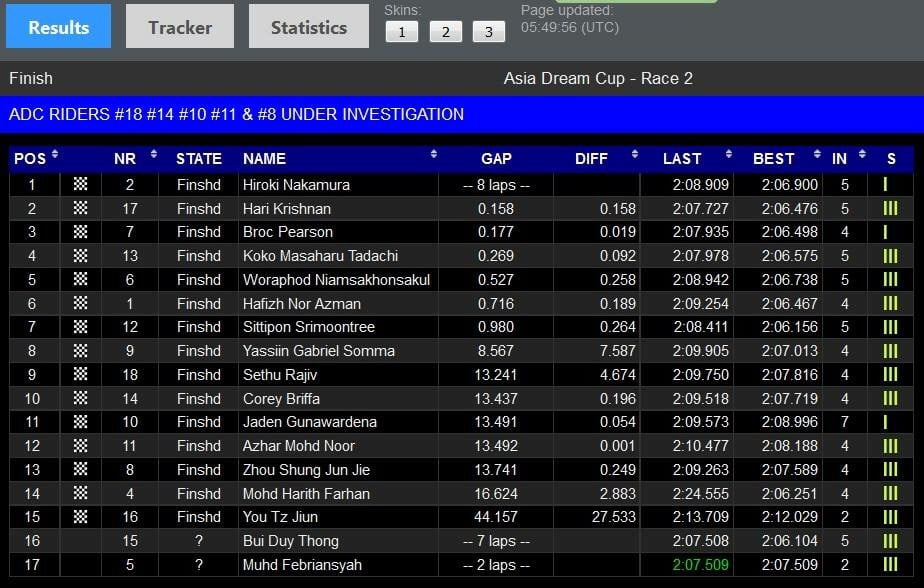
Task: Apply skin 3 option
Action: click(488, 32)
